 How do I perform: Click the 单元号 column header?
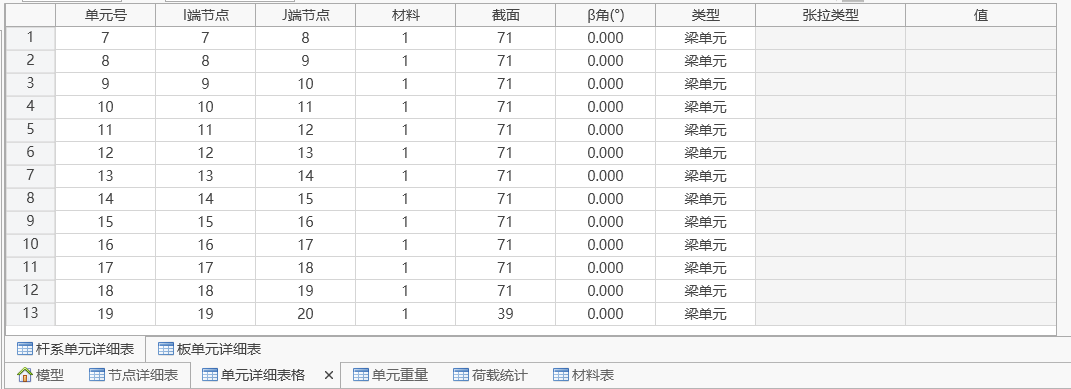(x=105, y=16)
